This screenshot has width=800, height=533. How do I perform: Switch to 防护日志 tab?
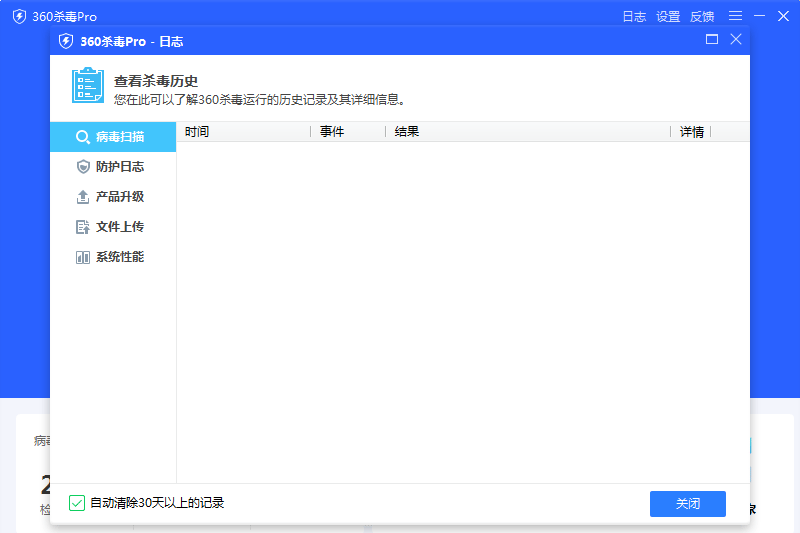pyautogui.click(x=113, y=167)
